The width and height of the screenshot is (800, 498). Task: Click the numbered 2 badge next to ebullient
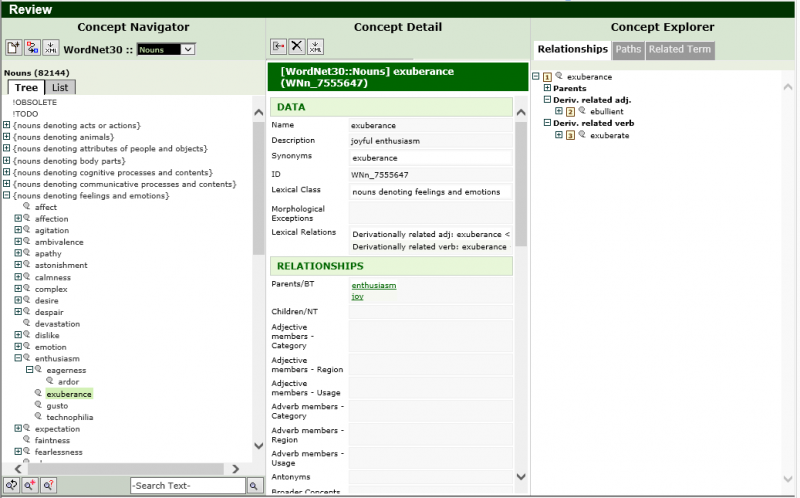point(570,112)
